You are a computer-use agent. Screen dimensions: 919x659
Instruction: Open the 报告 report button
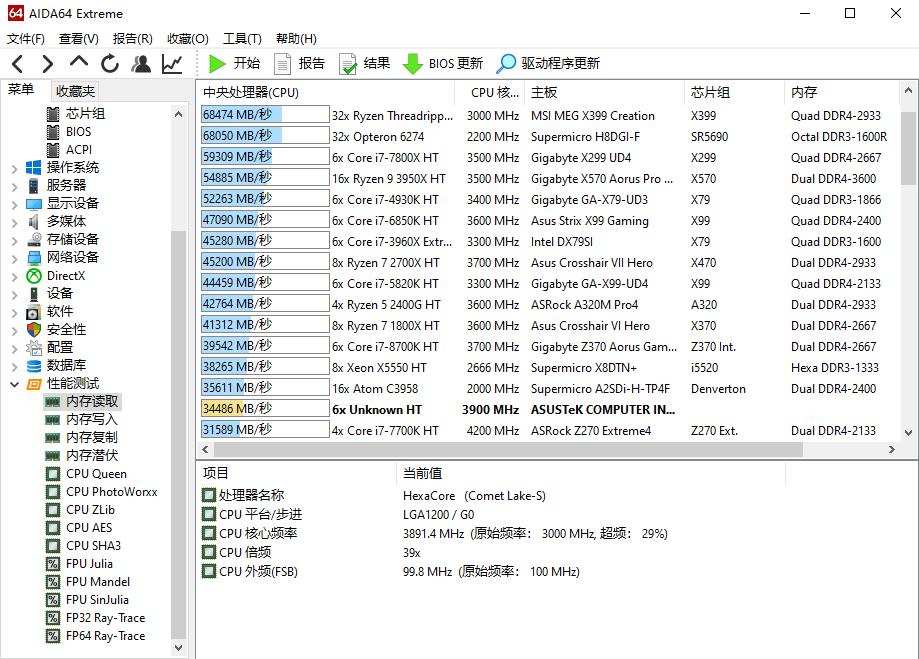click(299, 63)
